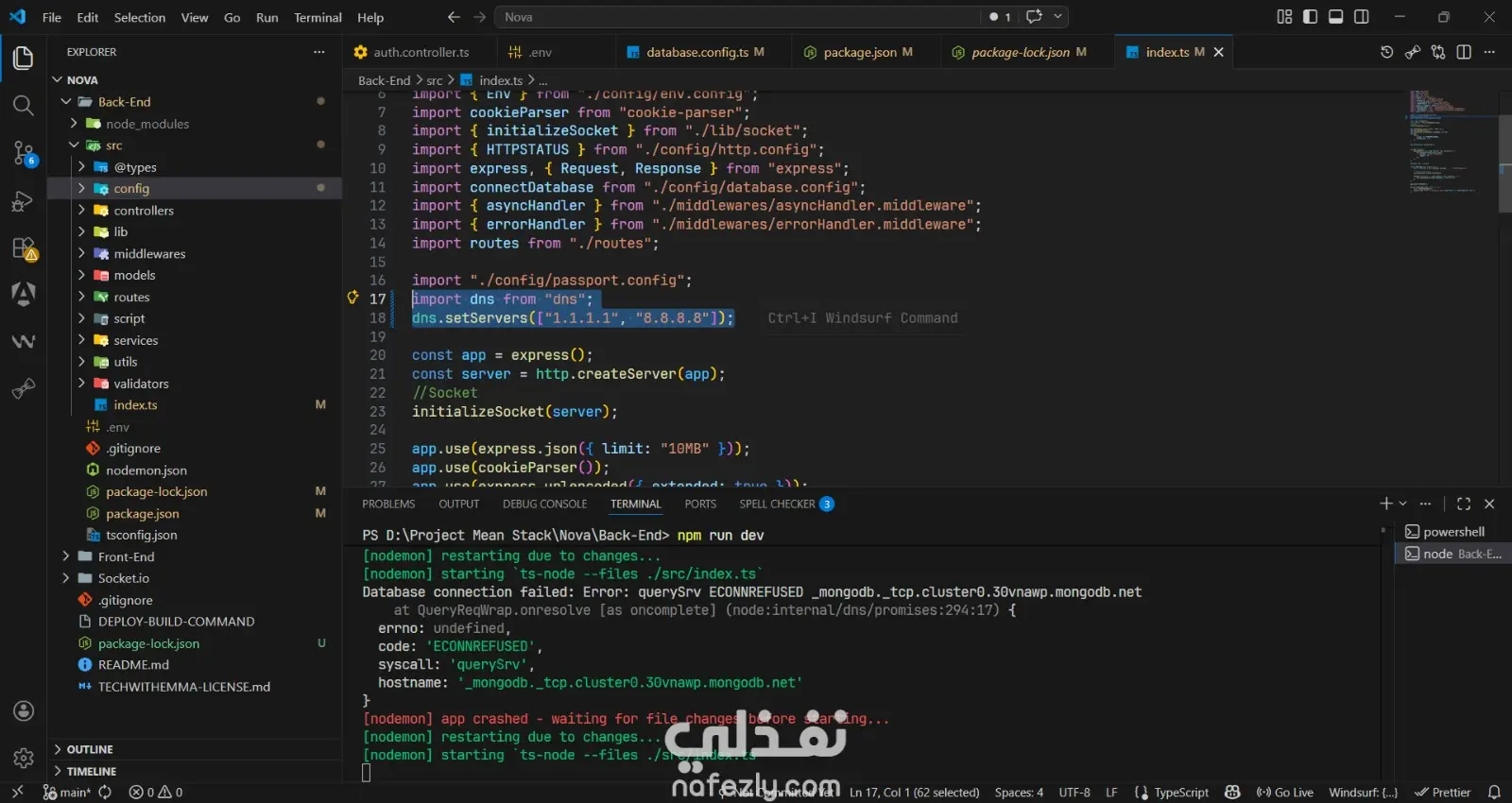Open nodemon.json in the explorer
Screen dimensions: 1512x803
click(146, 470)
